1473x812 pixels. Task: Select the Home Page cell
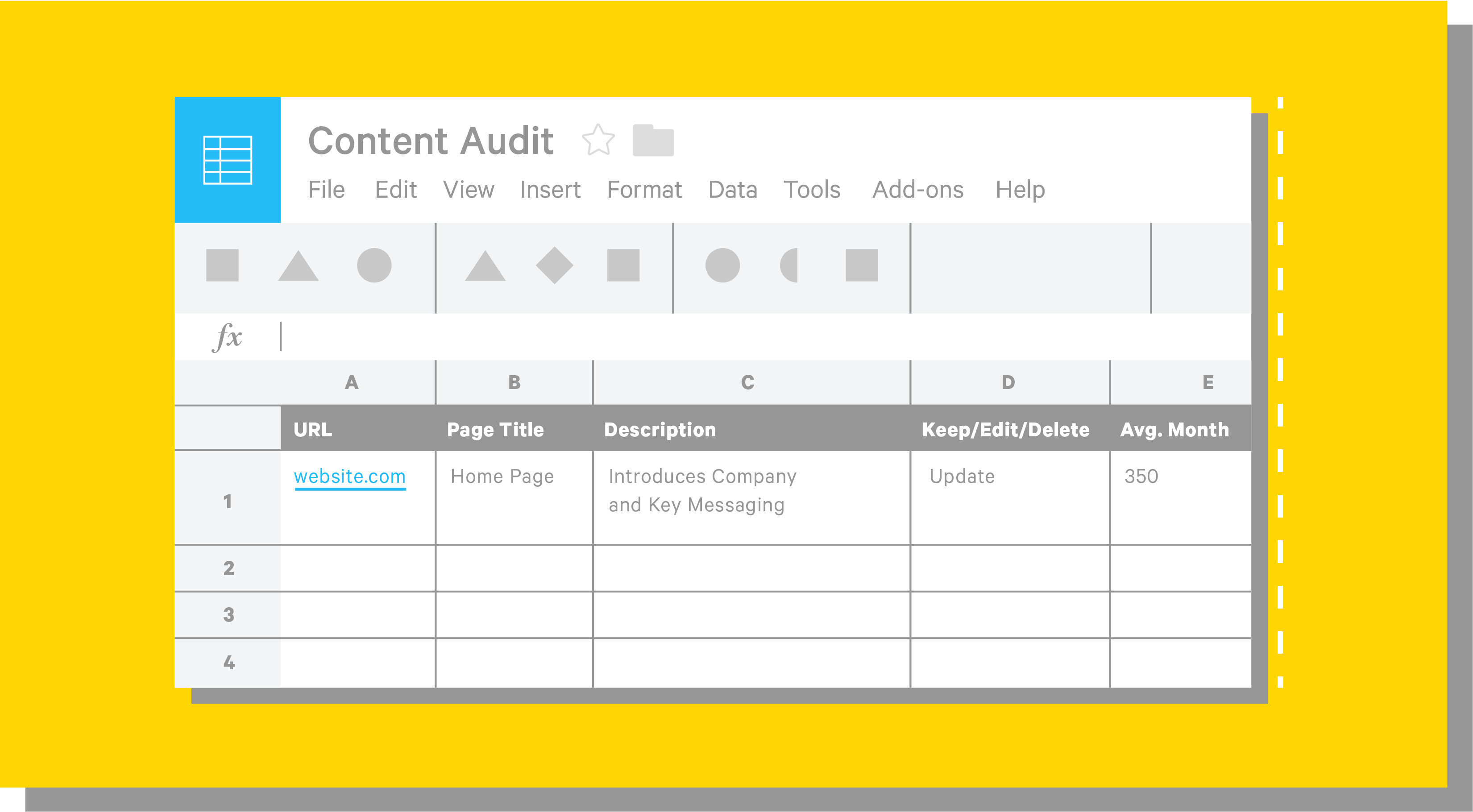coord(515,498)
